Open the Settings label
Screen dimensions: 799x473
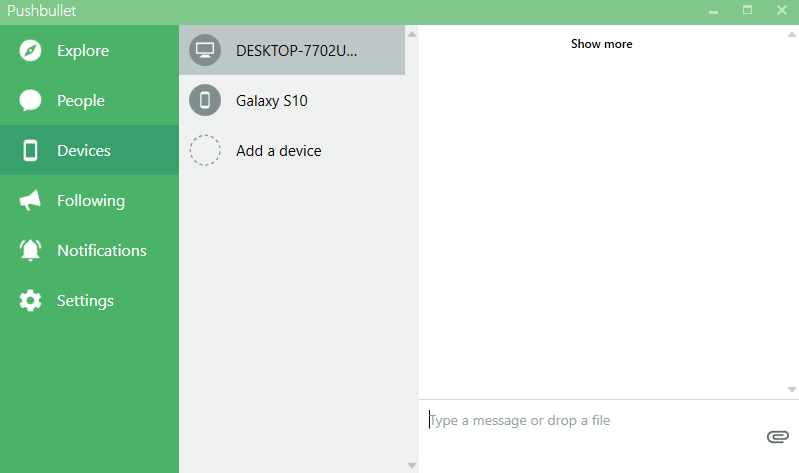point(85,300)
